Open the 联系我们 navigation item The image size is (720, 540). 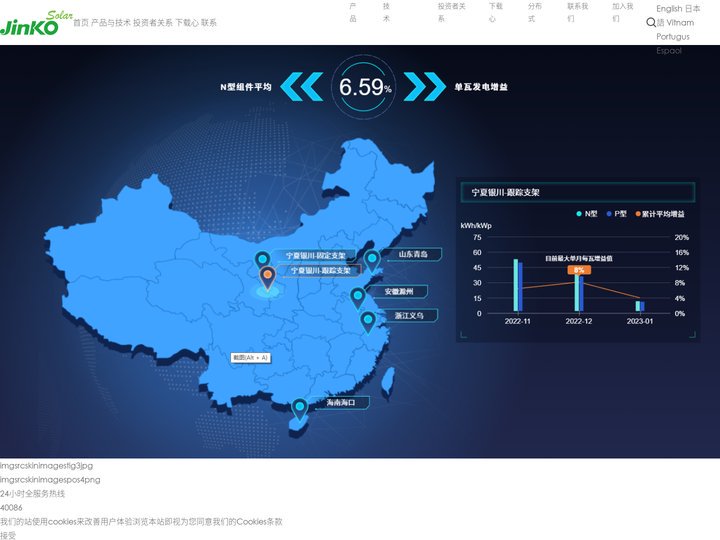point(577,12)
